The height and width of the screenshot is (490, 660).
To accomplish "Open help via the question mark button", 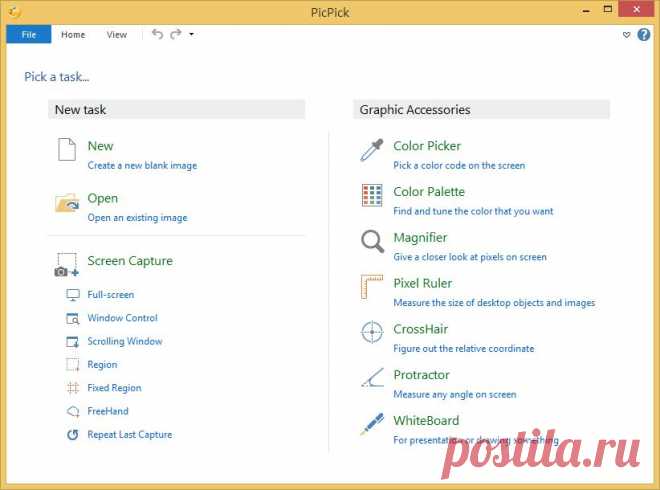I will click(x=644, y=35).
